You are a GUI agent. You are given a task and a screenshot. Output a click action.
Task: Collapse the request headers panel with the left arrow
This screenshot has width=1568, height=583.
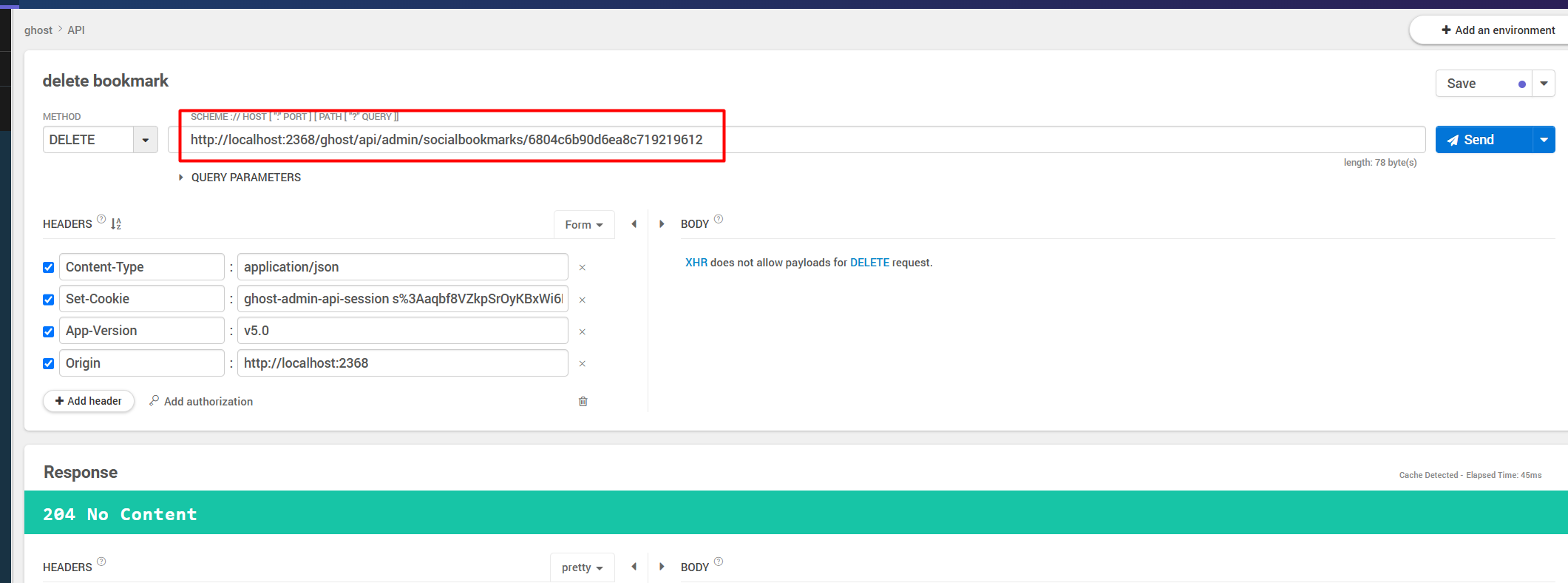click(634, 224)
